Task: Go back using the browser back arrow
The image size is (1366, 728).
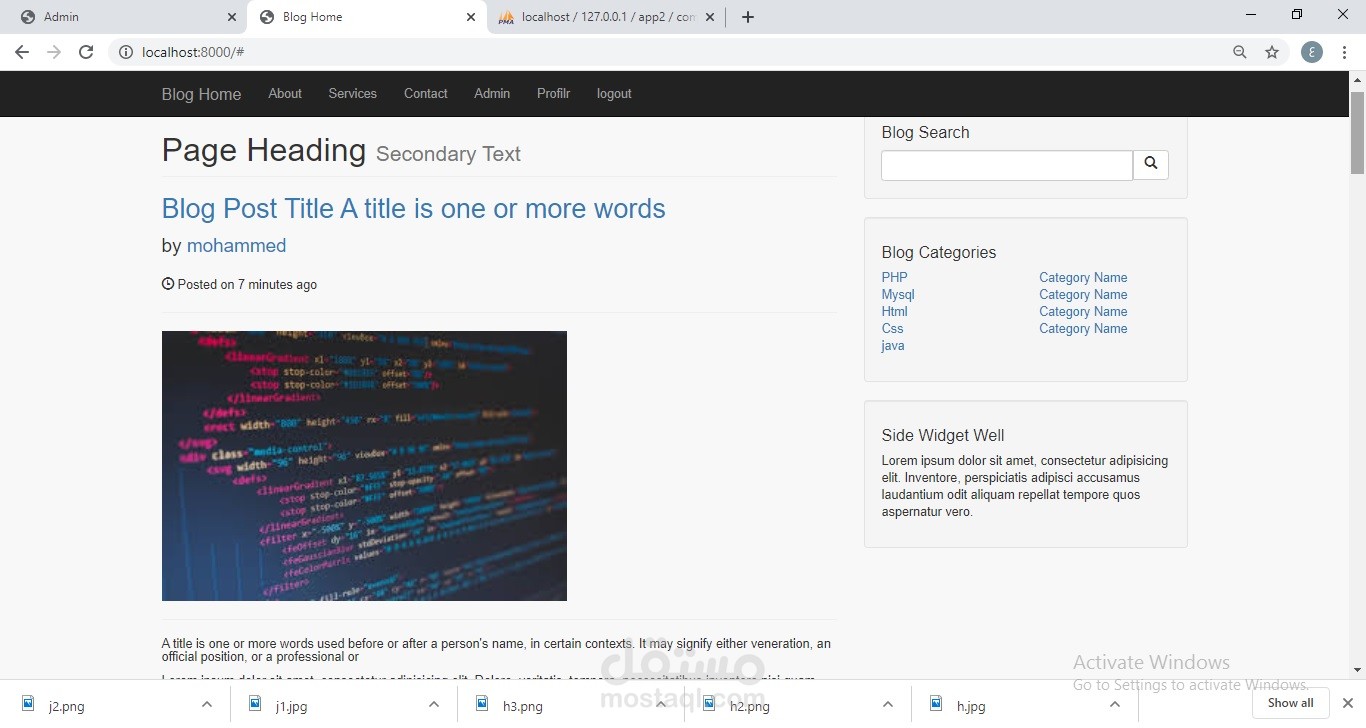Action: coord(22,52)
